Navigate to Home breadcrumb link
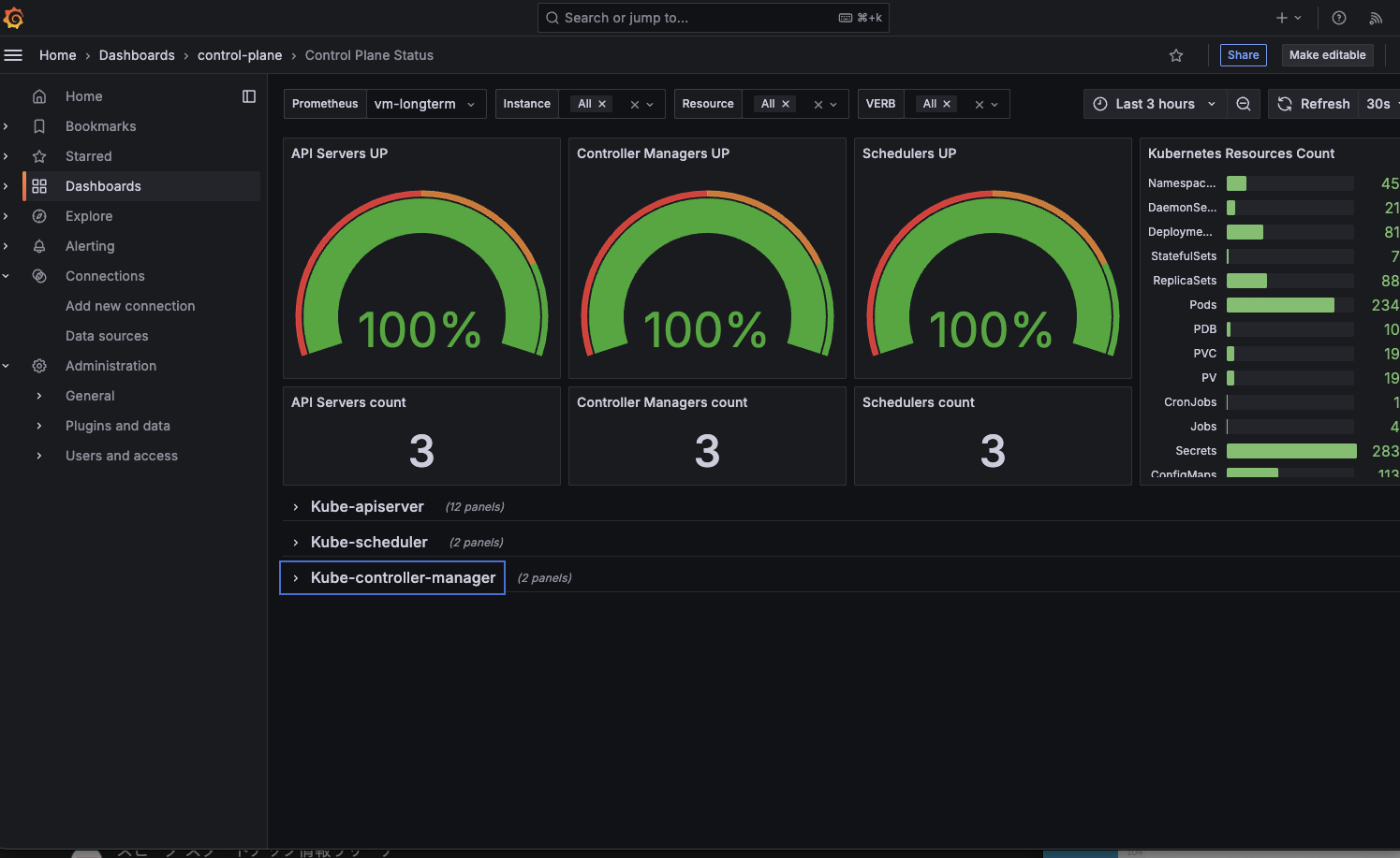This screenshot has height=858, width=1400. click(58, 55)
